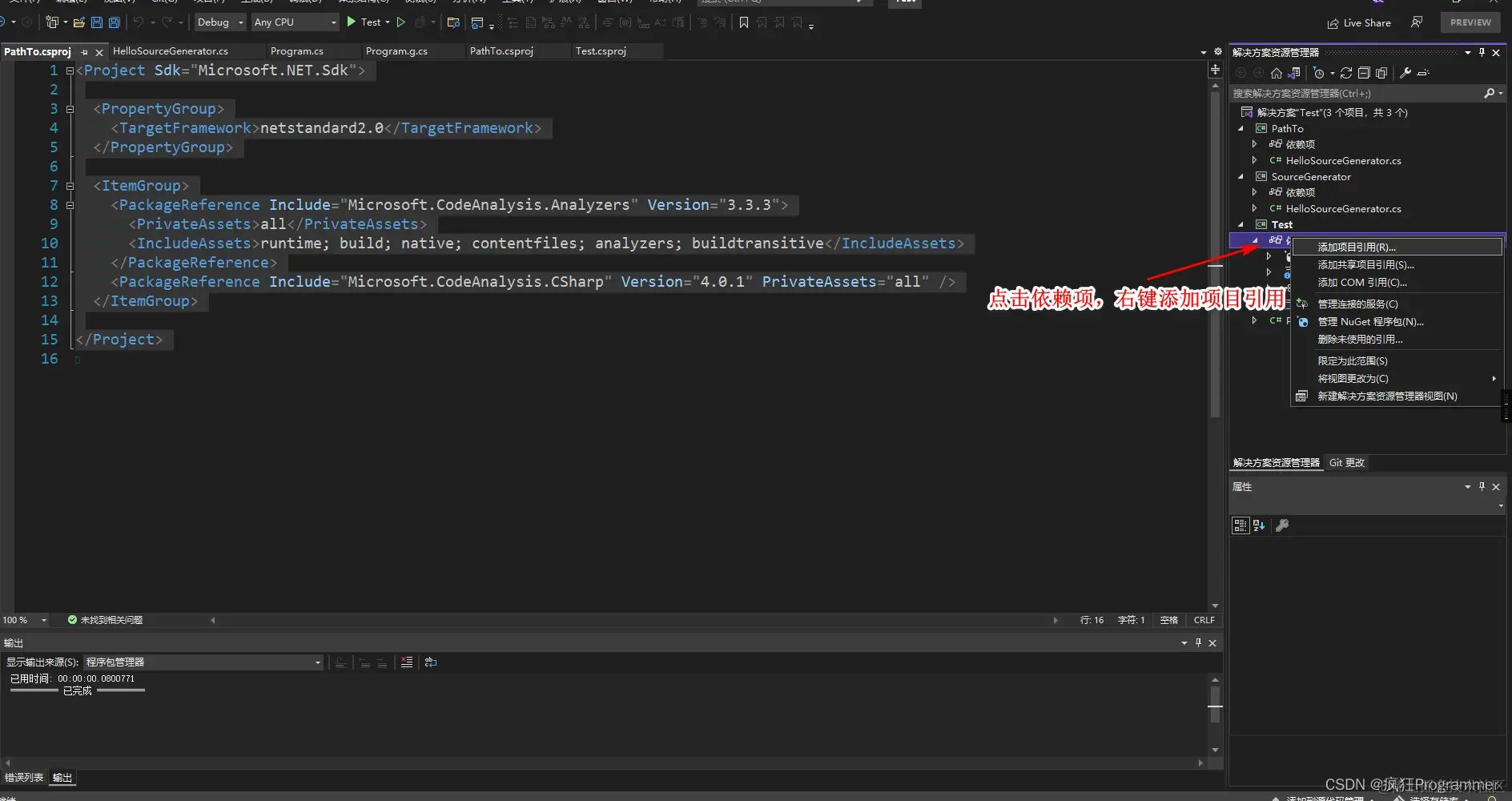Start without debugging using the outlined play icon
Viewport: 1512px width, 801px height.
[x=401, y=22]
